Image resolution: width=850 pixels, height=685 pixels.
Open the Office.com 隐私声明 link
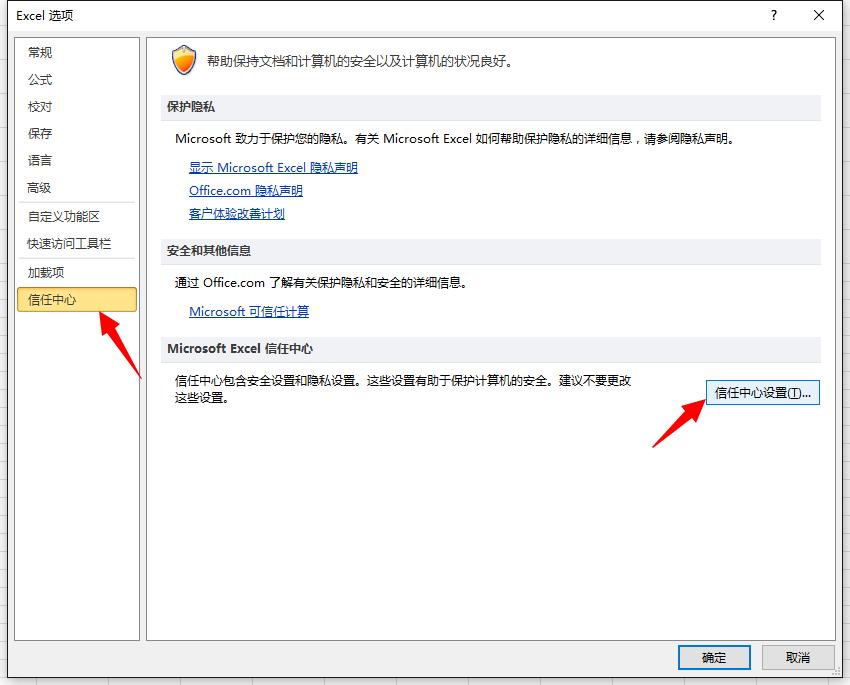(x=245, y=190)
